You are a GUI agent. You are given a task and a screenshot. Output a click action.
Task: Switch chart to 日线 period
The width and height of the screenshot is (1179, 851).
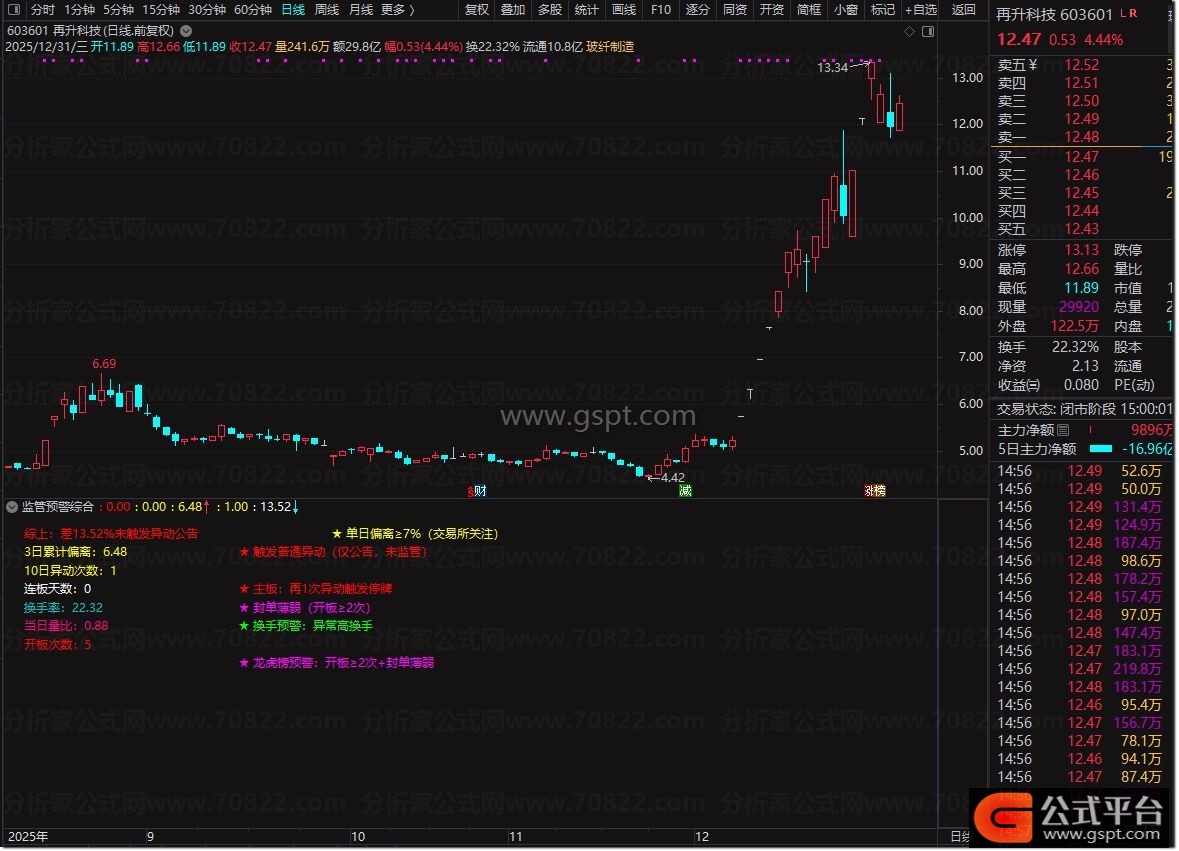tap(293, 10)
